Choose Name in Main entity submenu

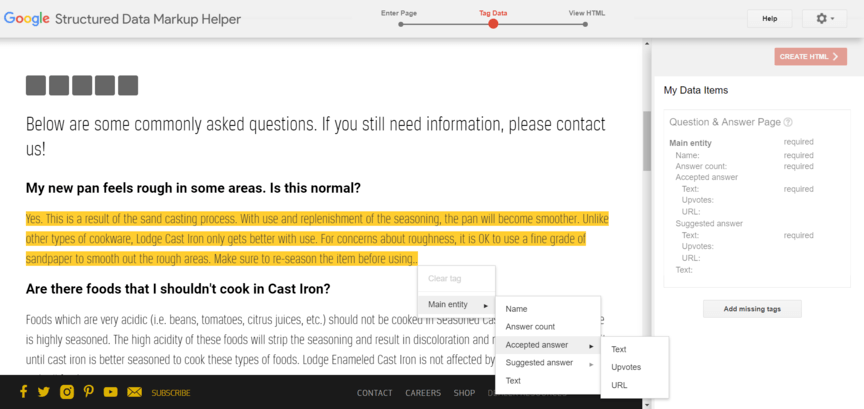coord(548,309)
